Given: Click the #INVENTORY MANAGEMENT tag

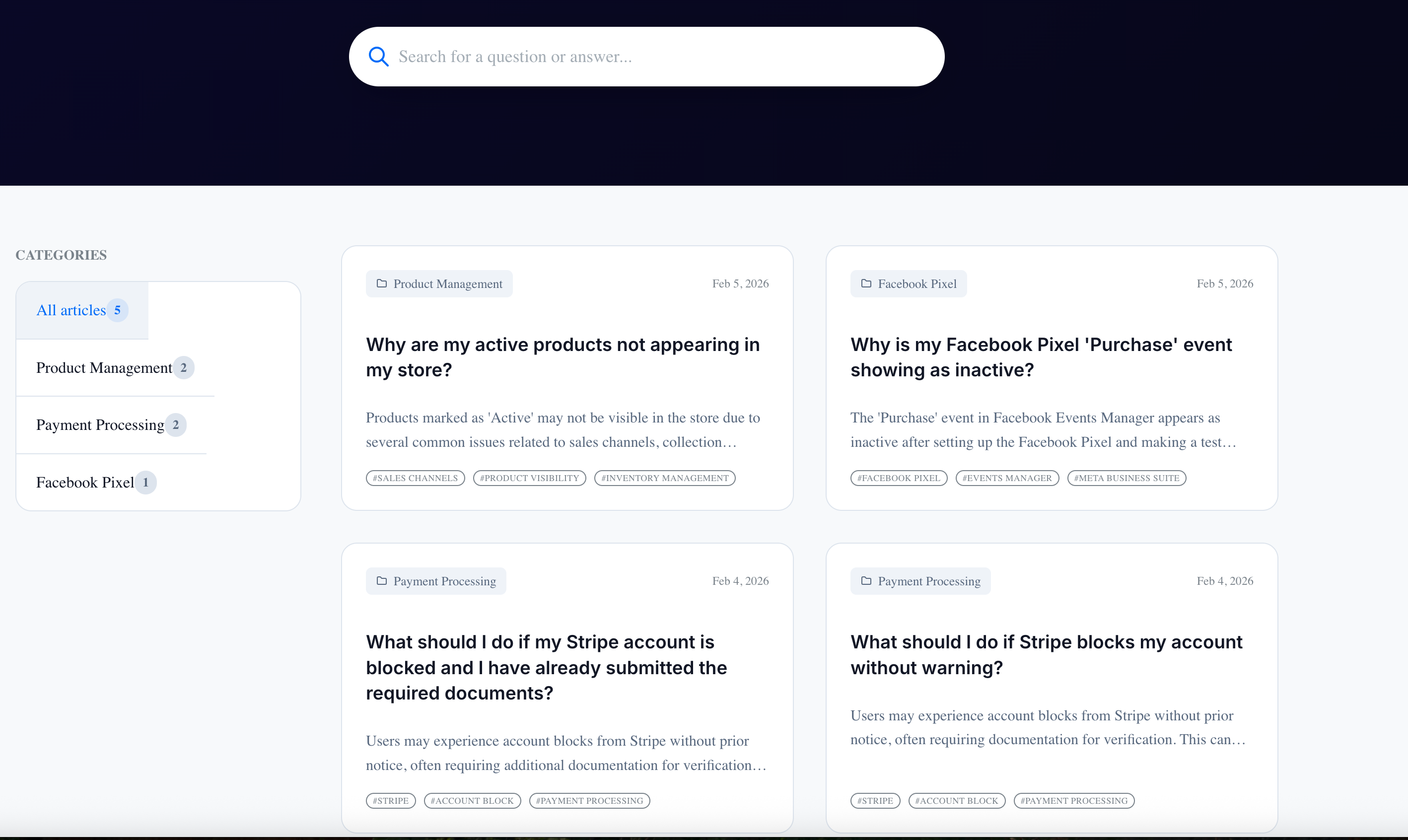Looking at the screenshot, I should pyautogui.click(x=664, y=478).
